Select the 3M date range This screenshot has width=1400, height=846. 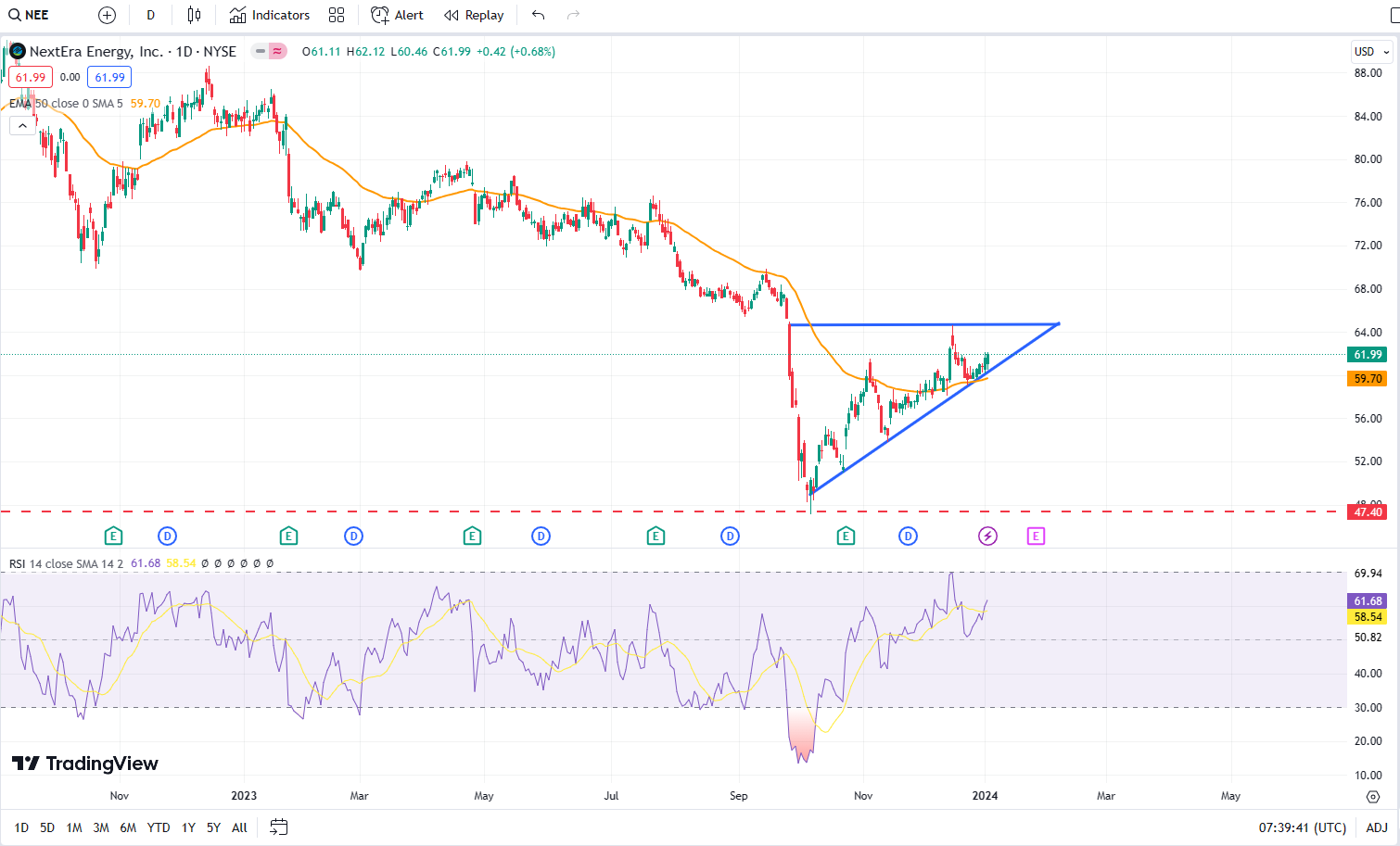pyautogui.click(x=101, y=827)
